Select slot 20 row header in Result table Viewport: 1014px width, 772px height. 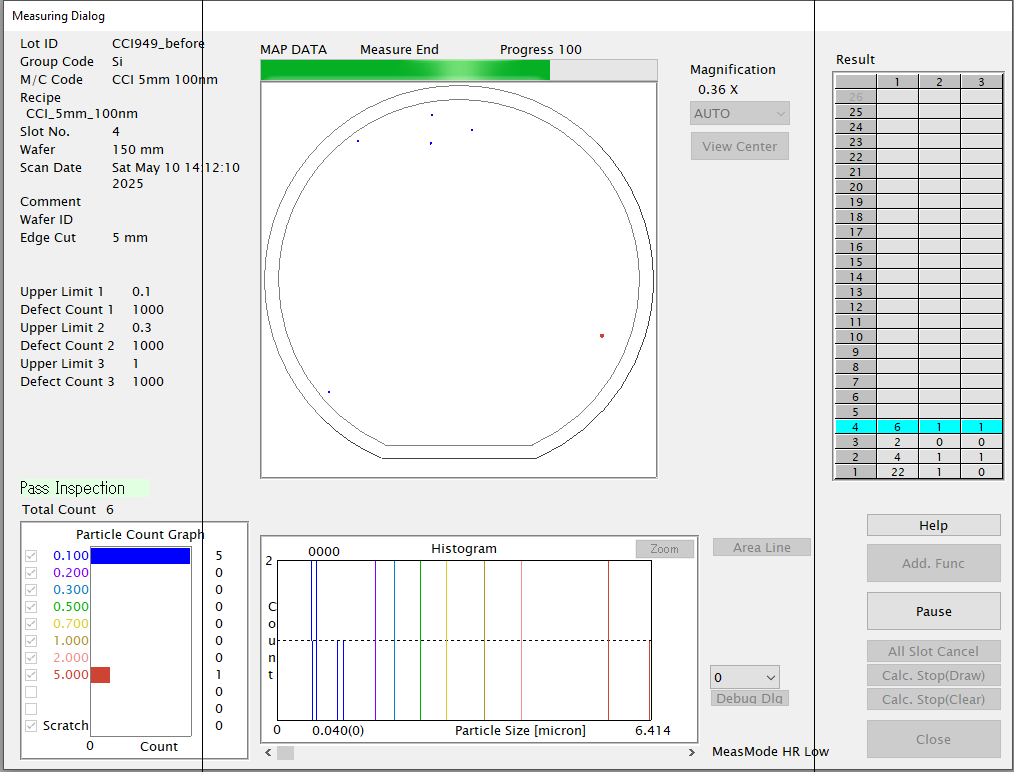856,187
